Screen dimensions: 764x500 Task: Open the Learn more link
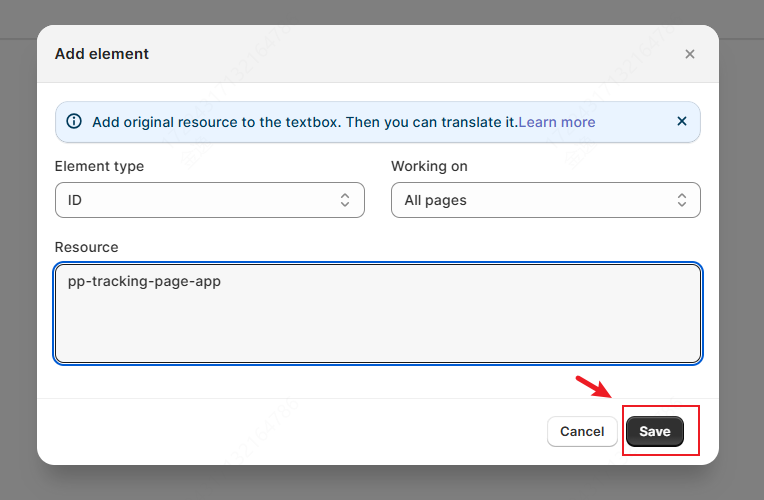(x=556, y=122)
